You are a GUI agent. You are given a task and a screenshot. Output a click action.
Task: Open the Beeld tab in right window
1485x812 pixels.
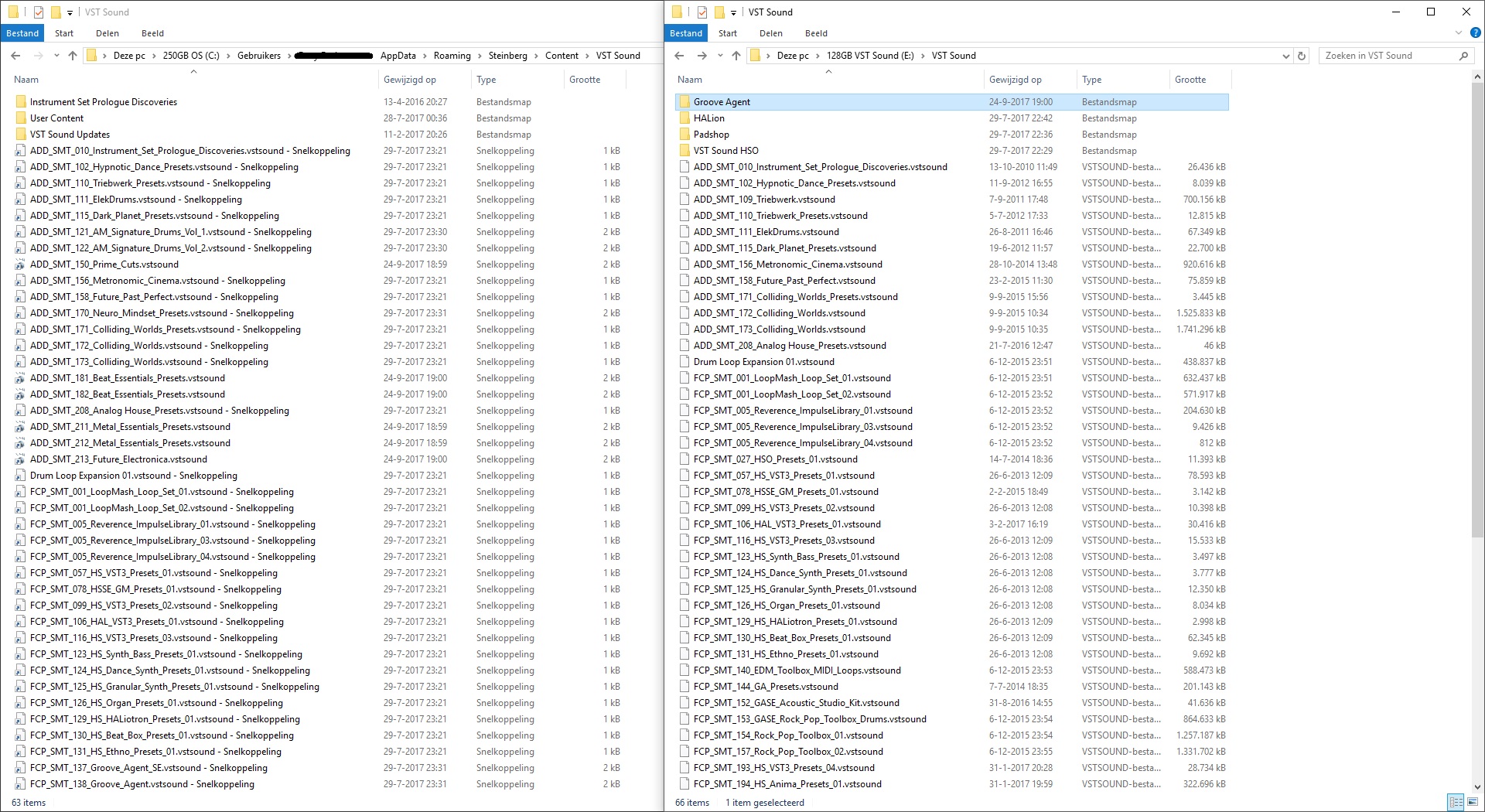pos(816,33)
